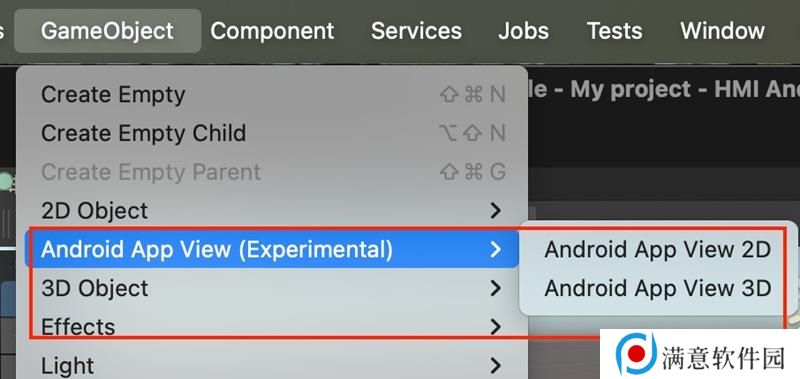Click the chevron arrow beside 2D Object
The image size is (800, 379).
tap(495, 211)
